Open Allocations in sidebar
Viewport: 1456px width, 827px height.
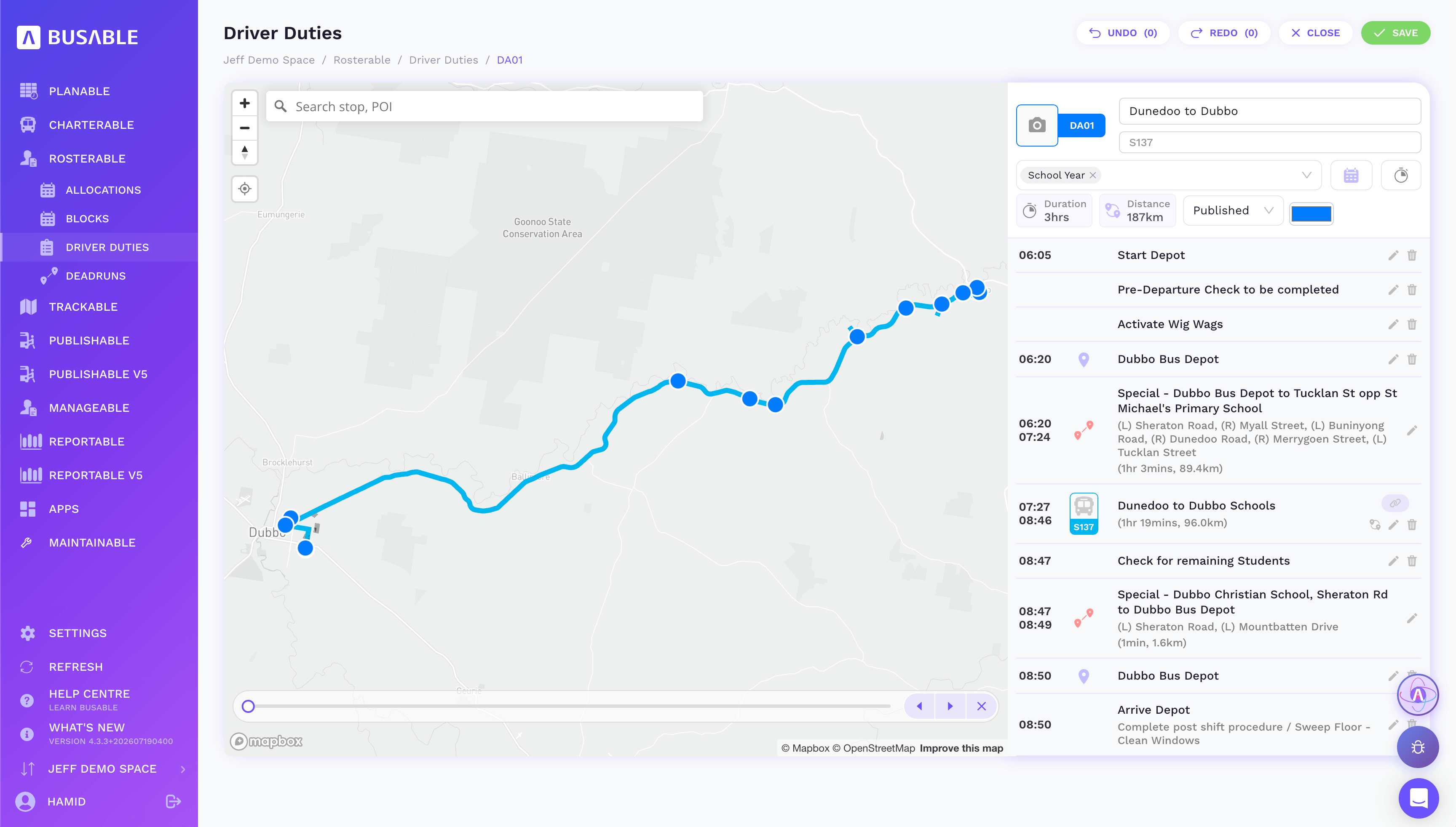[x=99, y=190]
